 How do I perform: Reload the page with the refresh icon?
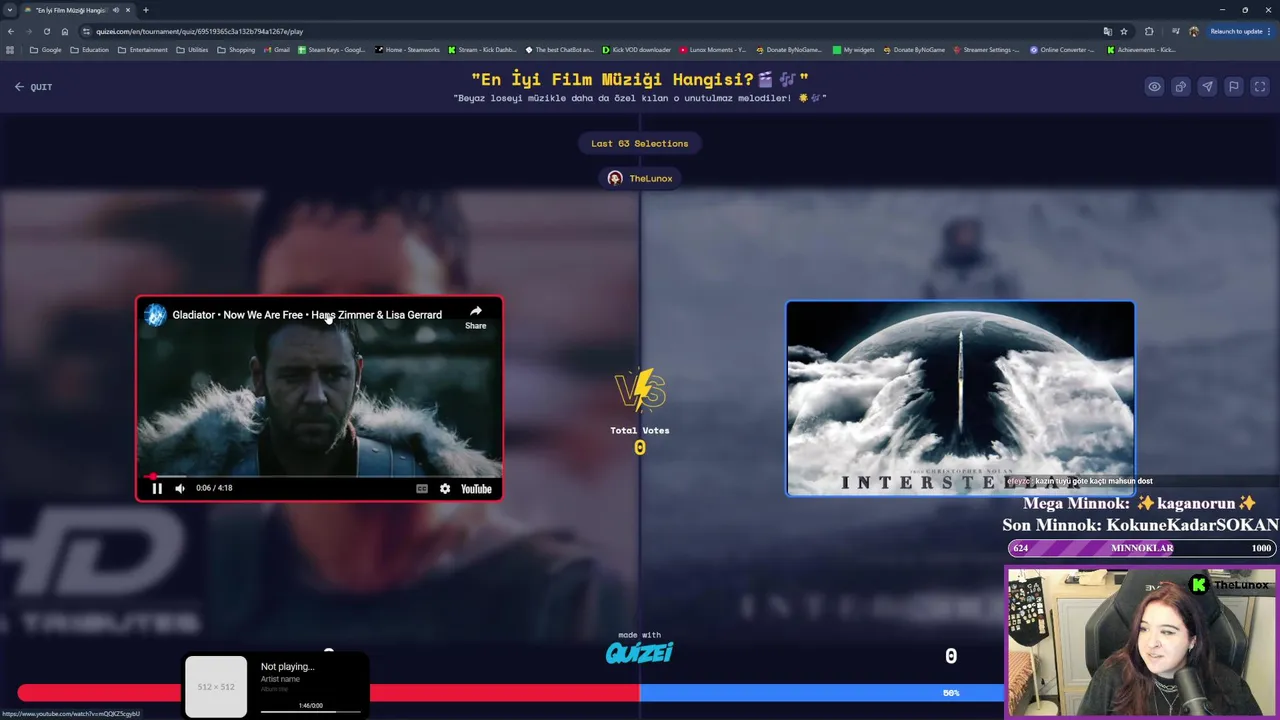click(x=46, y=31)
